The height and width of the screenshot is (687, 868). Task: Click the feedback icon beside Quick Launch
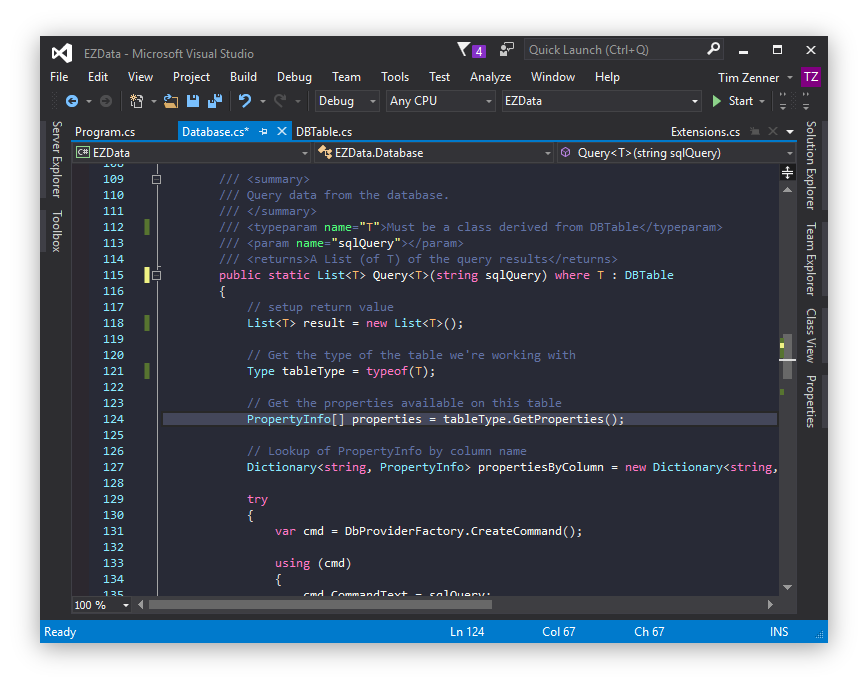[507, 49]
